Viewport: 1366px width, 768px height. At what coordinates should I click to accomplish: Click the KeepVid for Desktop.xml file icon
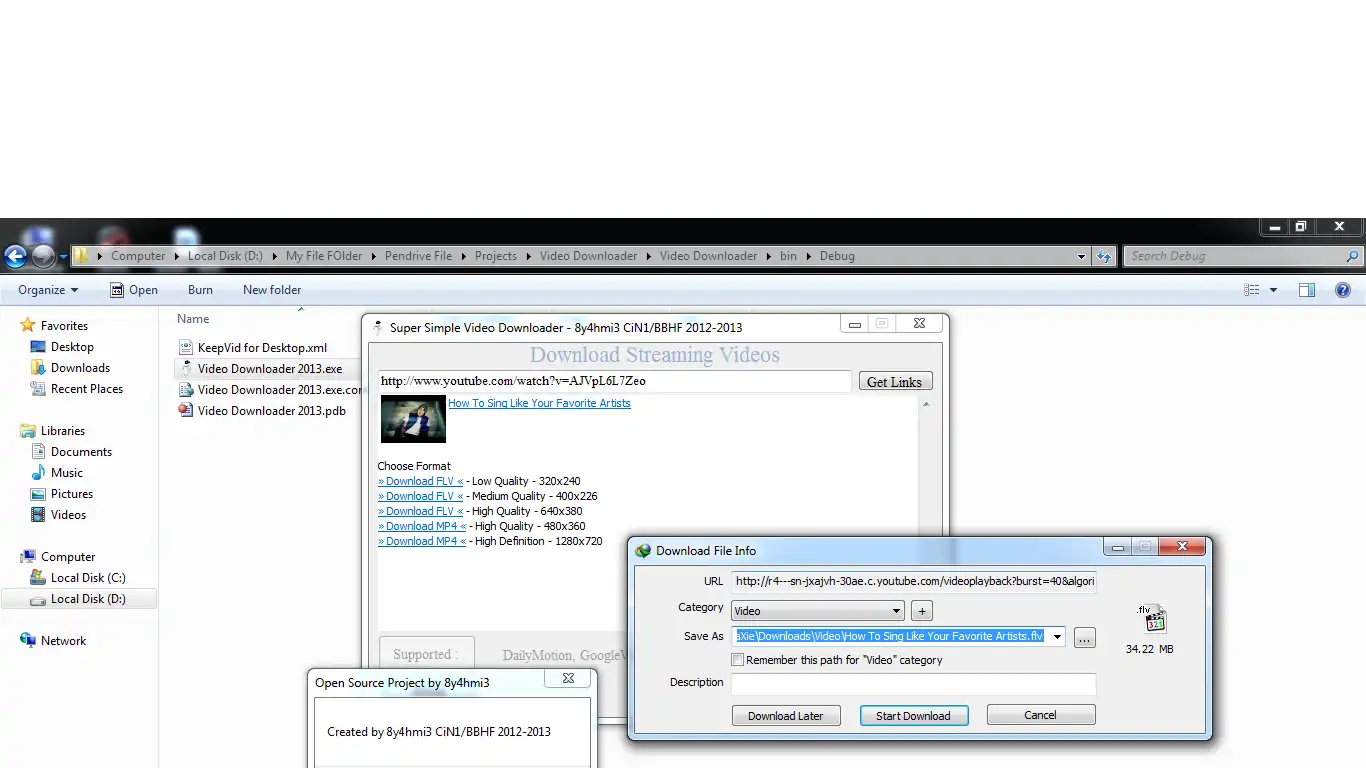click(185, 347)
